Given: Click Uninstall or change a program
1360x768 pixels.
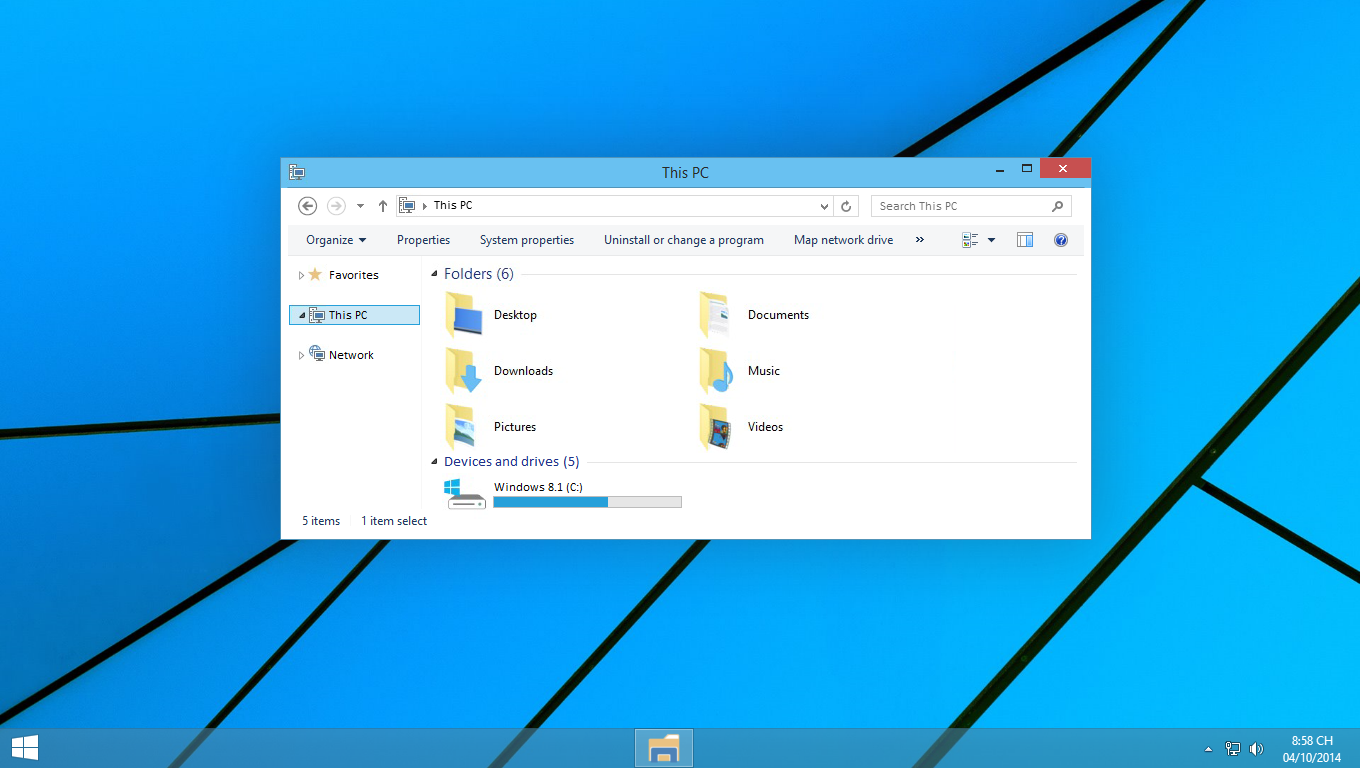Looking at the screenshot, I should coord(684,240).
